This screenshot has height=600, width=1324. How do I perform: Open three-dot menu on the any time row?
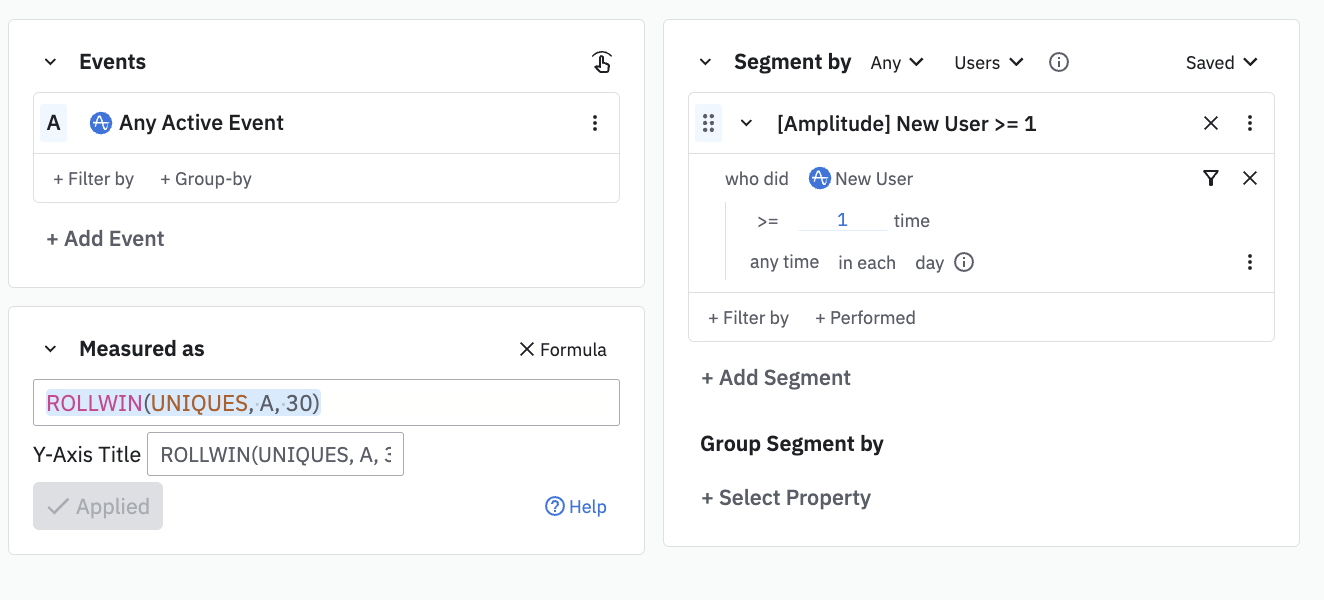pos(1249,262)
